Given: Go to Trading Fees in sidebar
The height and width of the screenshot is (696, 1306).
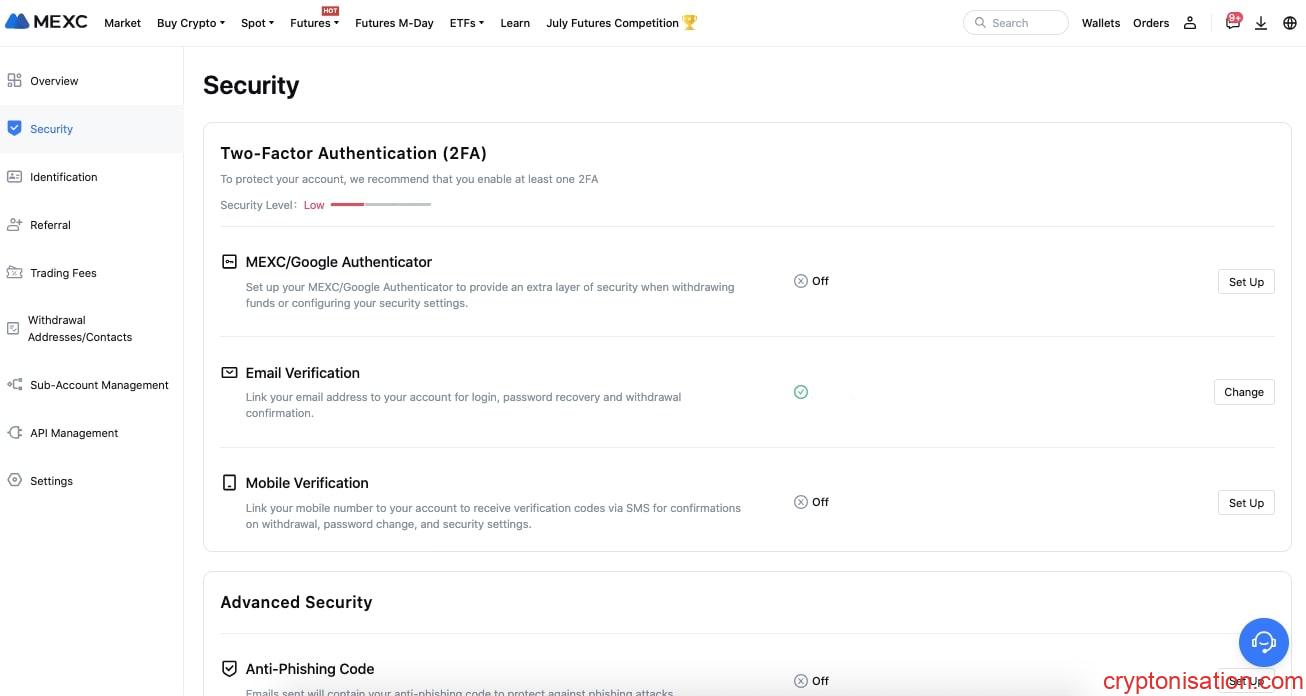Looking at the screenshot, I should [63, 273].
